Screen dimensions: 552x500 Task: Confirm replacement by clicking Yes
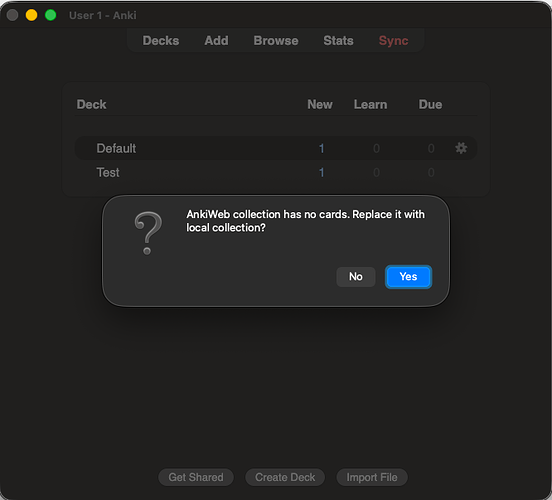tap(408, 276)
